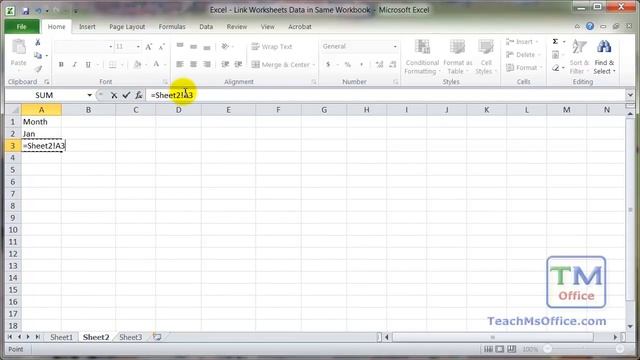Screen dimensions: 640x360
Task: Click the Borders icon
Action: point(112,64)
